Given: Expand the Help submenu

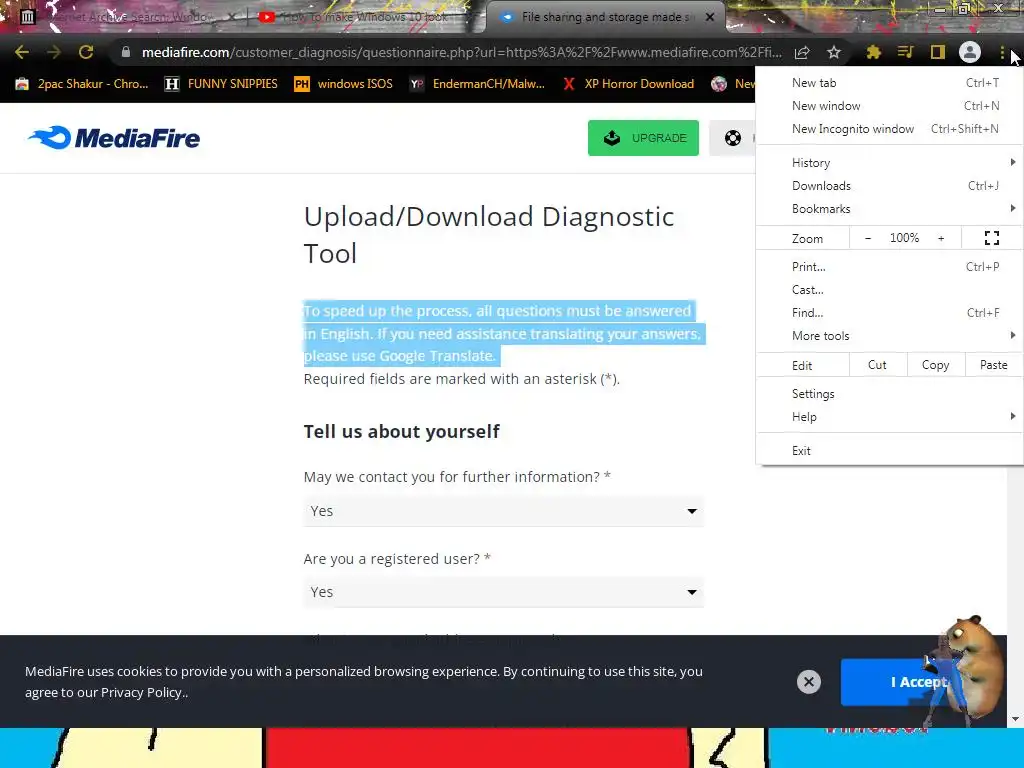Looking at the screenshot, I should pos(889,417).
